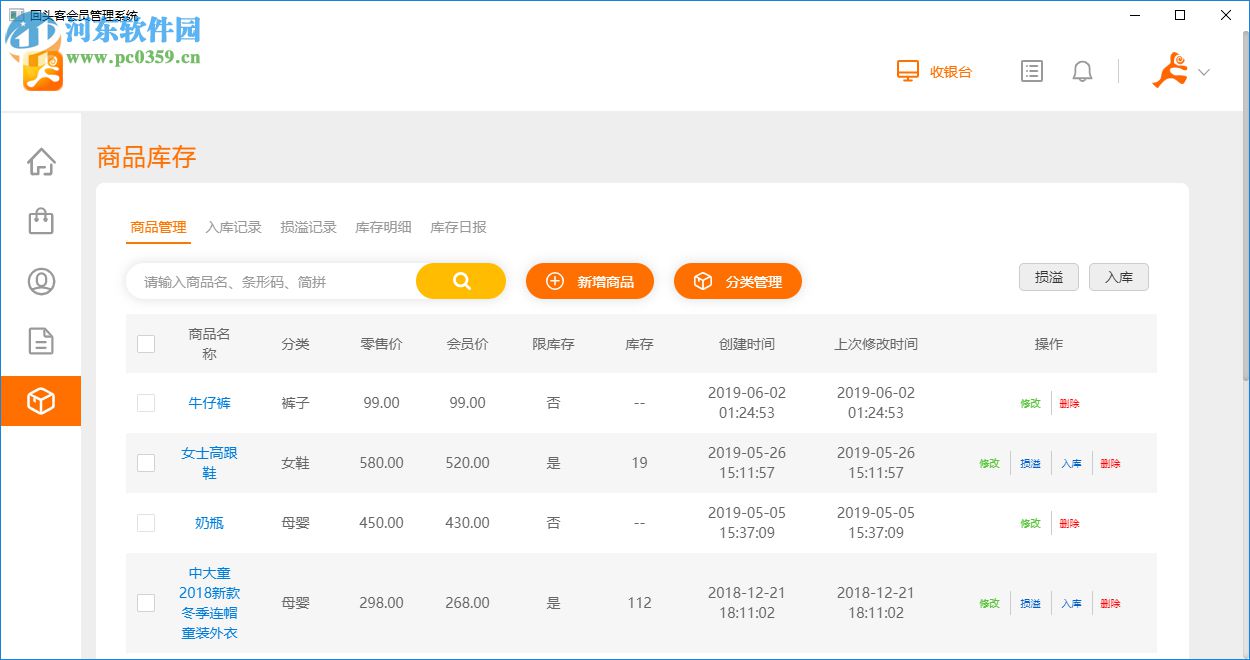The height and width of the screenshot is (660, 1250).
Task: Open the Home page from the sidebar
Action: pos(41,161)
